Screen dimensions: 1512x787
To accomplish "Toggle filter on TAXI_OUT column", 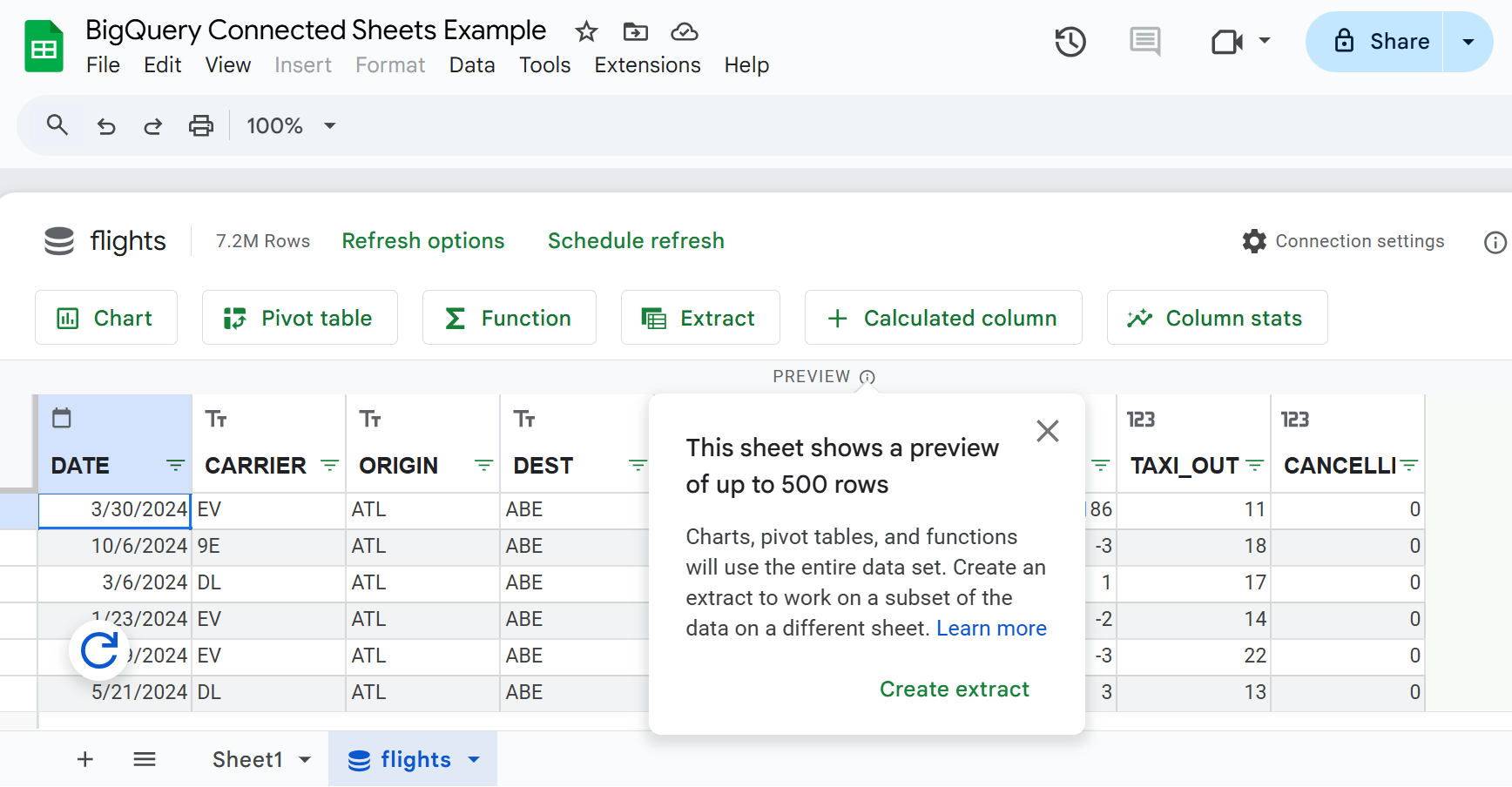I will [x=1254, y=465].
